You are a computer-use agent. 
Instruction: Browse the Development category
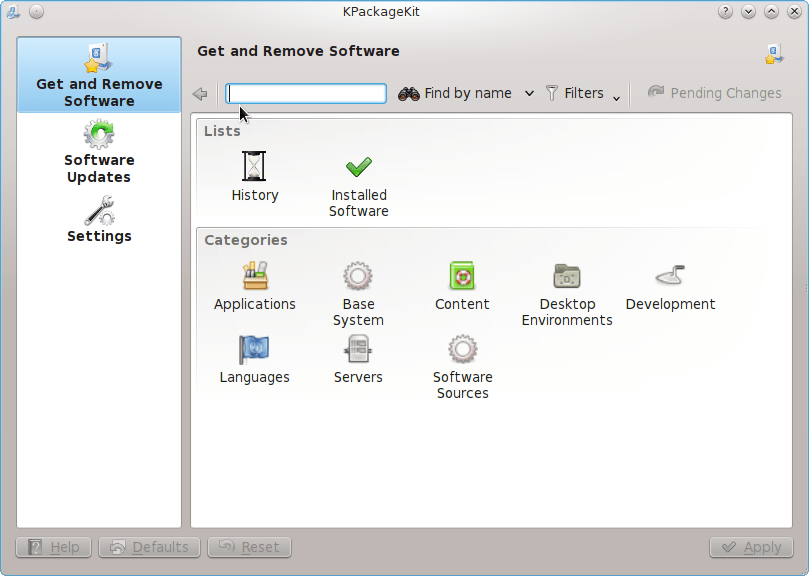670,286
